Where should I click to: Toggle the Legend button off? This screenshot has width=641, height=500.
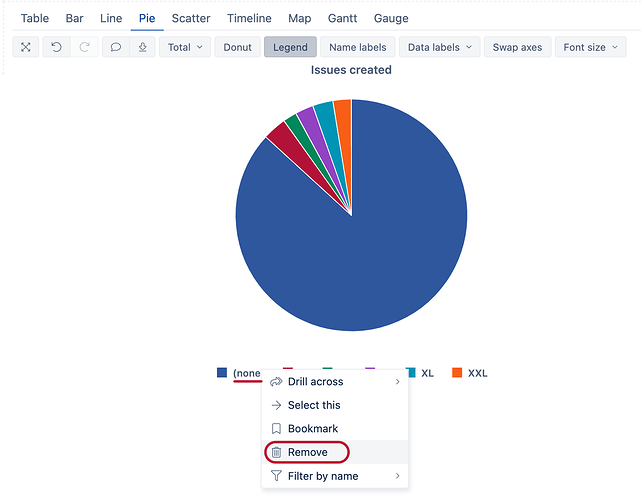(290, 47)
